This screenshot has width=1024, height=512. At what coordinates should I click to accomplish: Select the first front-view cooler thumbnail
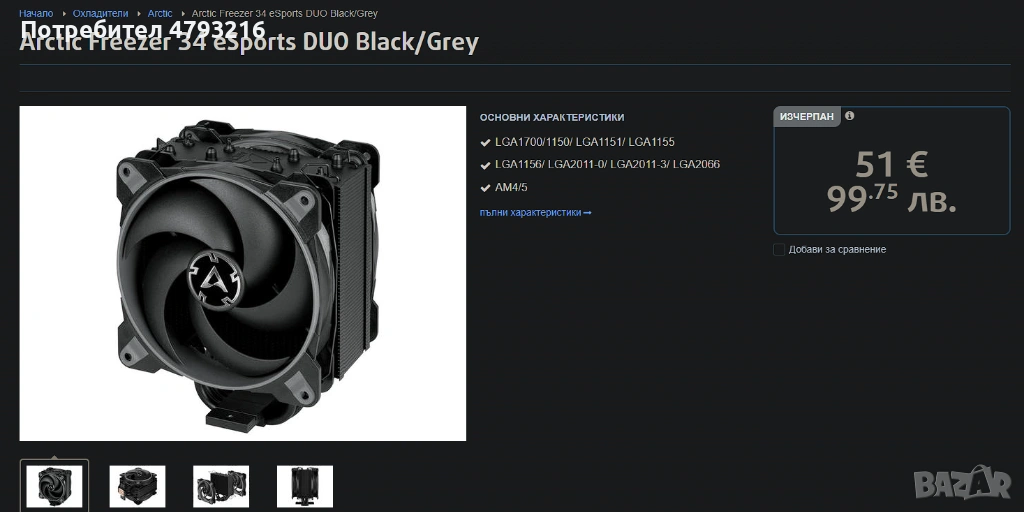pos(54,486)
